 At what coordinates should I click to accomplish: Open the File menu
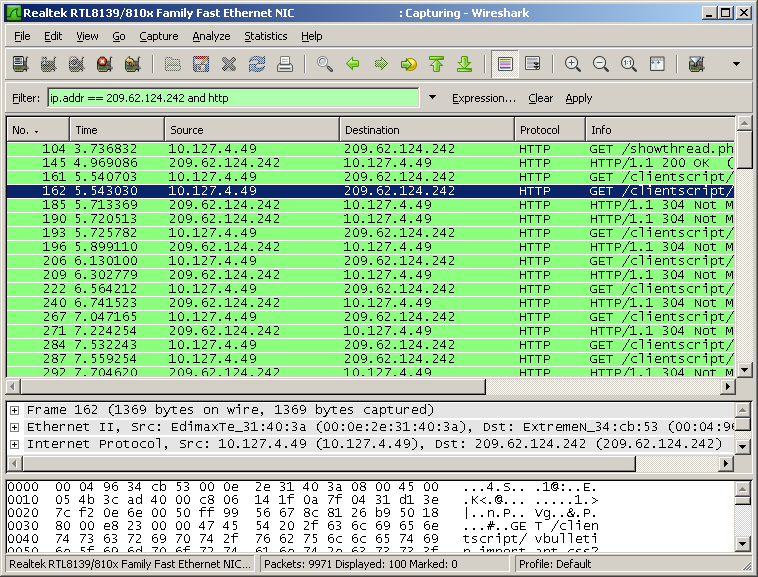(x=22, y=36)
